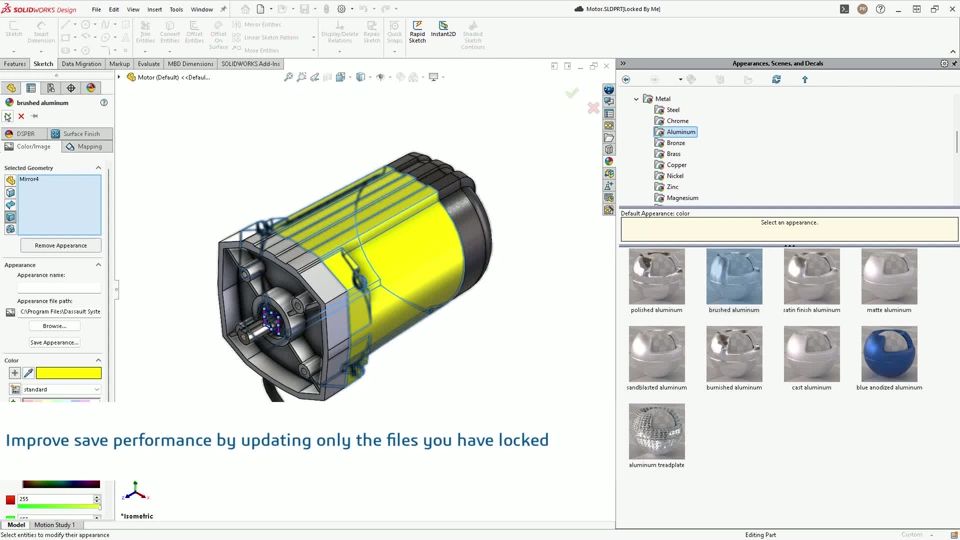This screenshot has height=540, width=960.
Task: Collapse the Selected Geometry section
Action: tap(98, 168)
